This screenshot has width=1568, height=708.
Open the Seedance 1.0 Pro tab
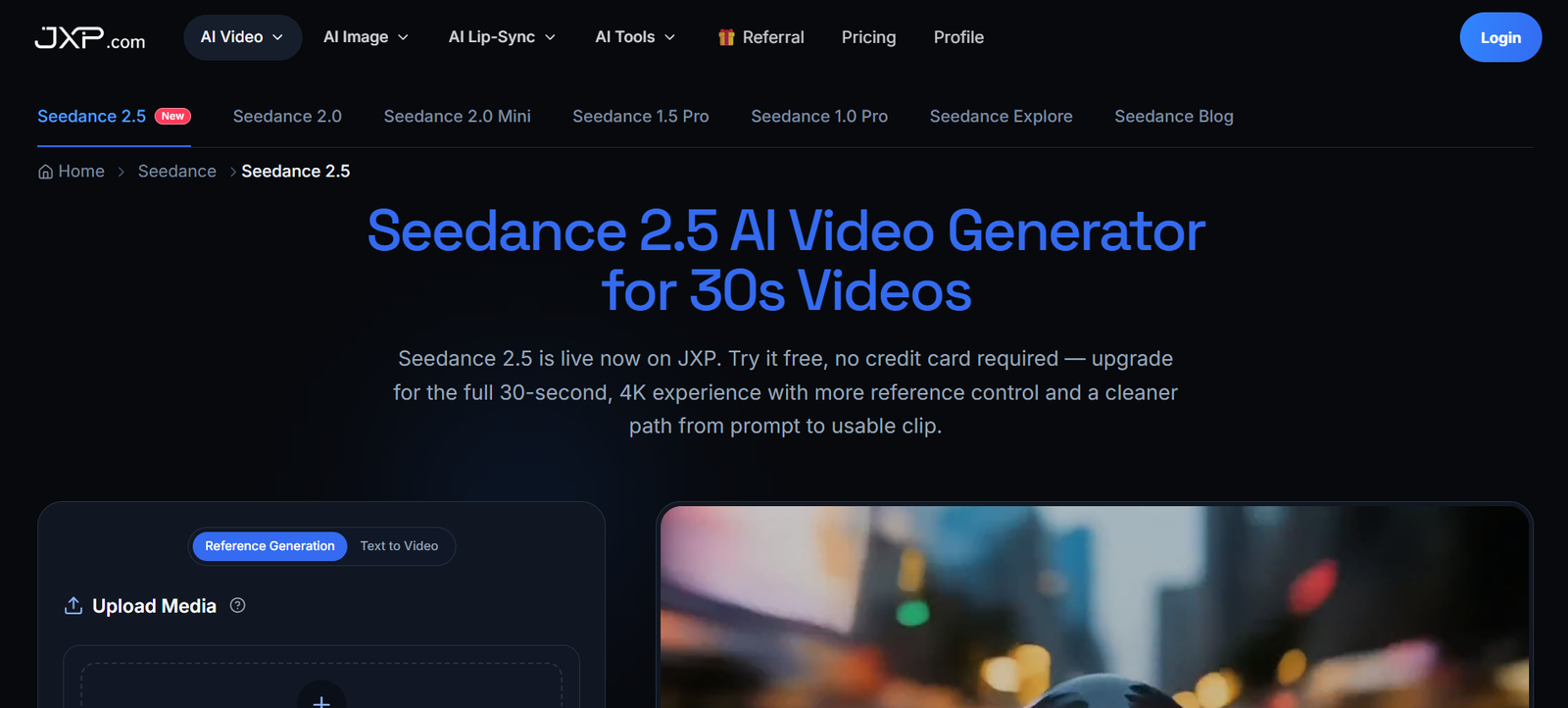coord(819,117)
